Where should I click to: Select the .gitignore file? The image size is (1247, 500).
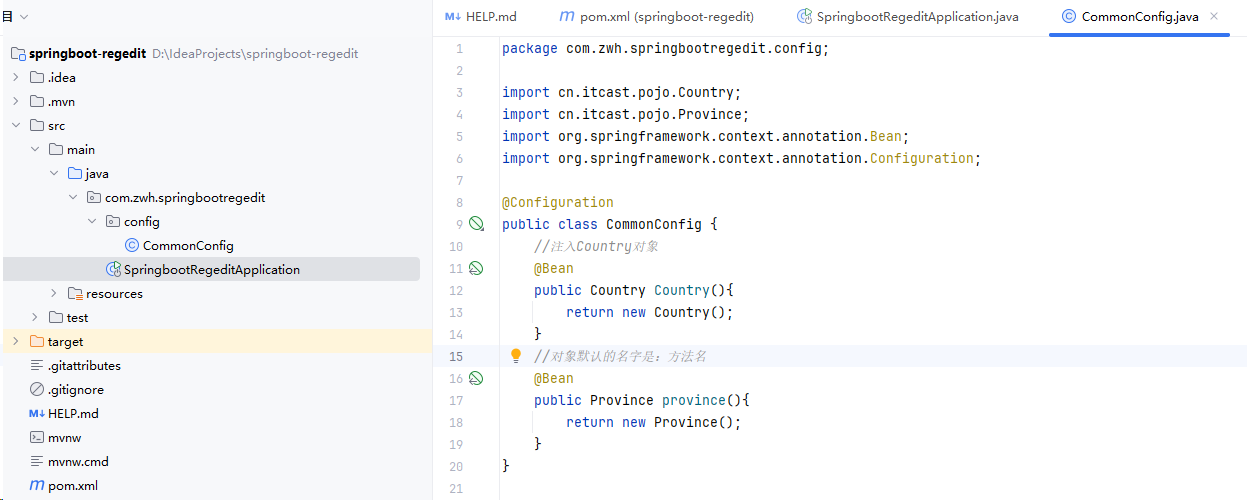coord(76,389)
